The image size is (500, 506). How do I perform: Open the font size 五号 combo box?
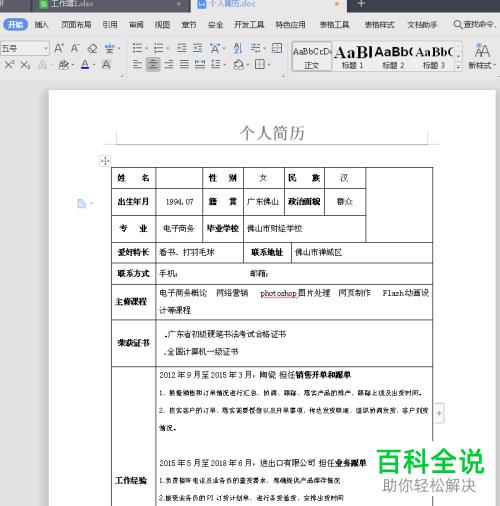pyautogui.click(x=25, y=49)
